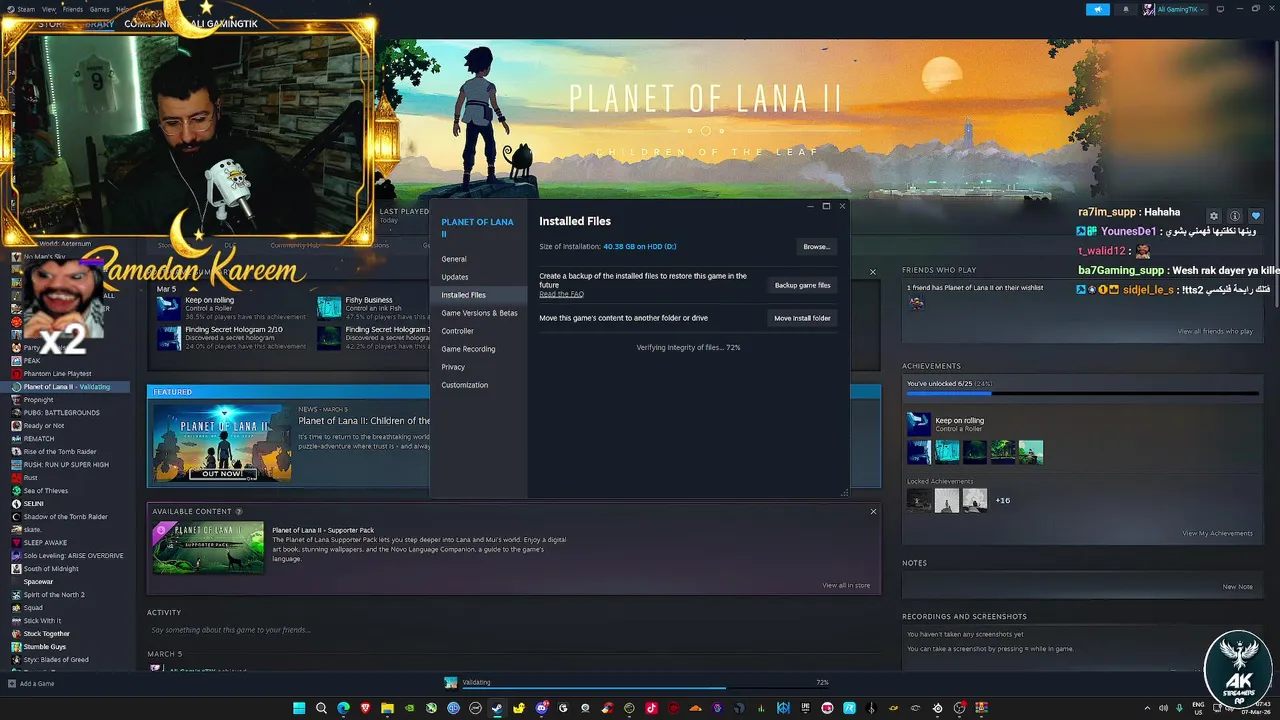Select the Game Recording tab

[x=479, y=349]
